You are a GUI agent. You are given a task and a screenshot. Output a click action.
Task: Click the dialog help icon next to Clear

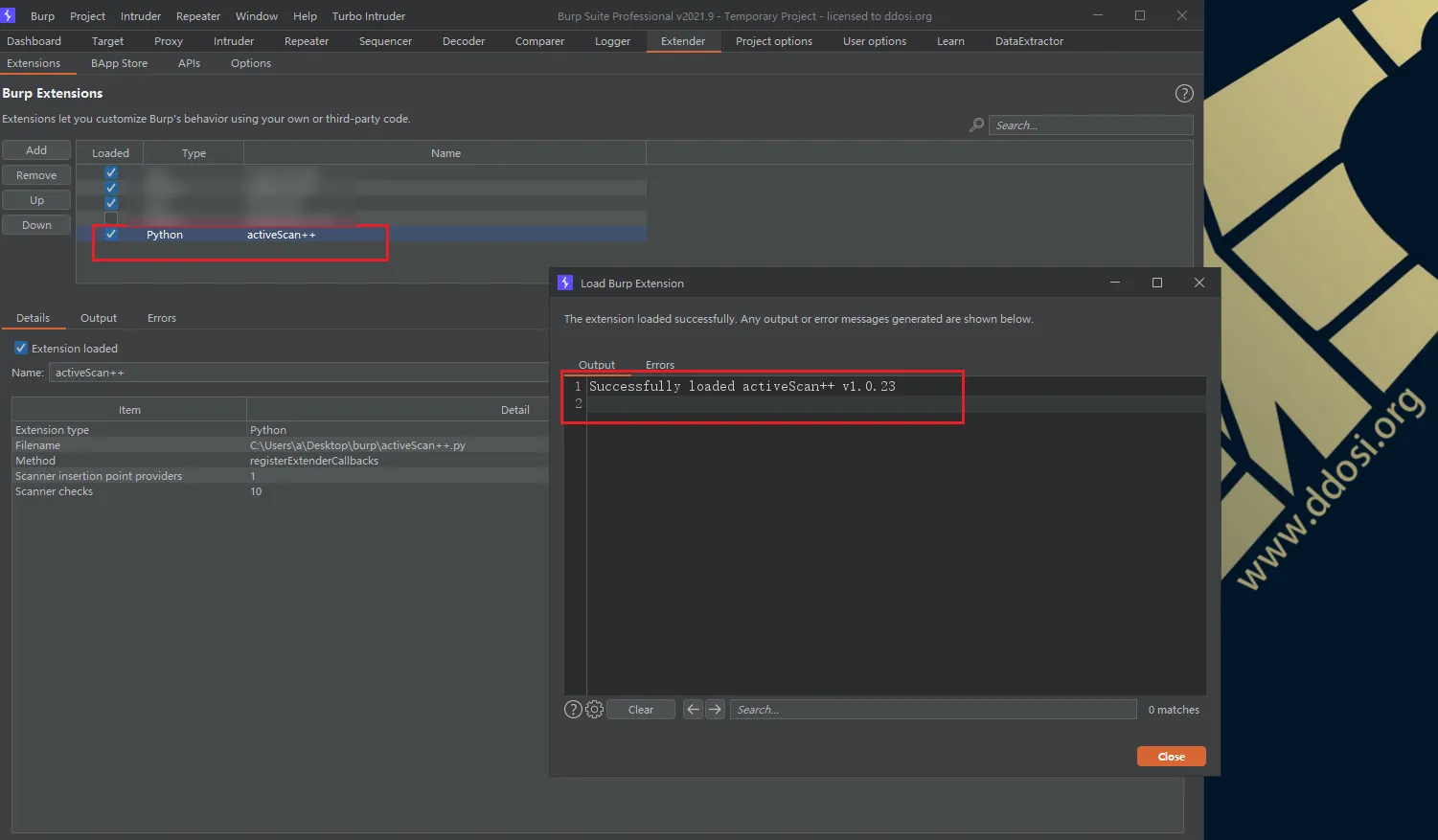pos(573,710)
